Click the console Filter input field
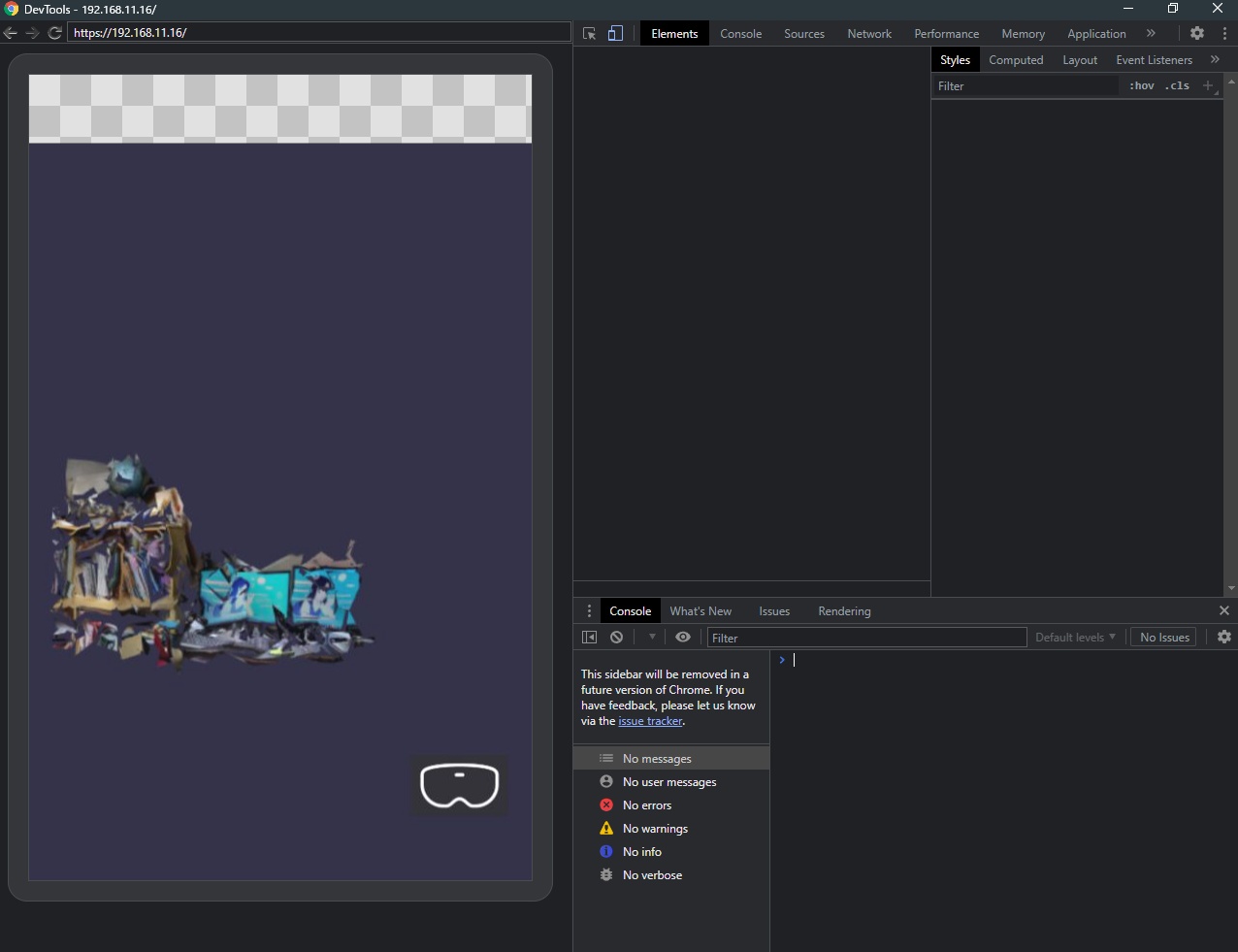1238x952 pixels. pyautogui.click(x=866, y=638)
